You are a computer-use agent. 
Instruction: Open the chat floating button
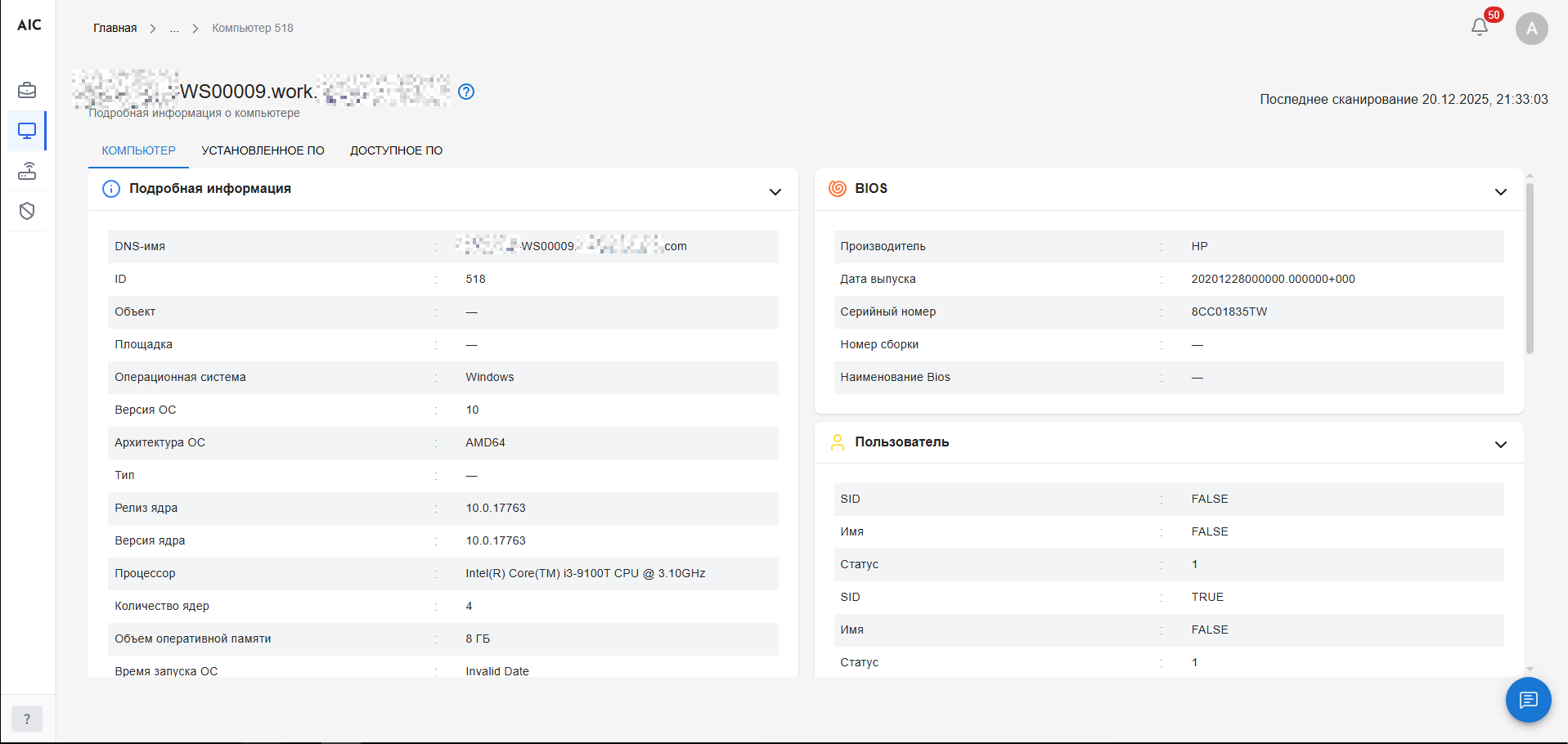[x=1528, y=700]
